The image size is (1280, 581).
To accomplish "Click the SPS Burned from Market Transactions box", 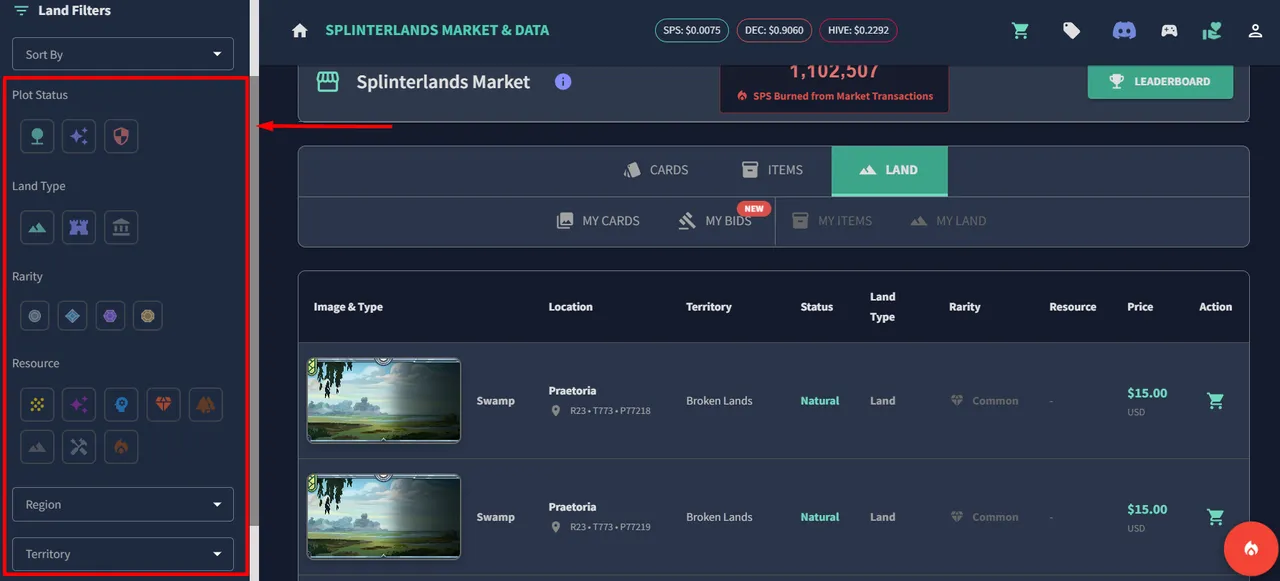I will [834, 88].
